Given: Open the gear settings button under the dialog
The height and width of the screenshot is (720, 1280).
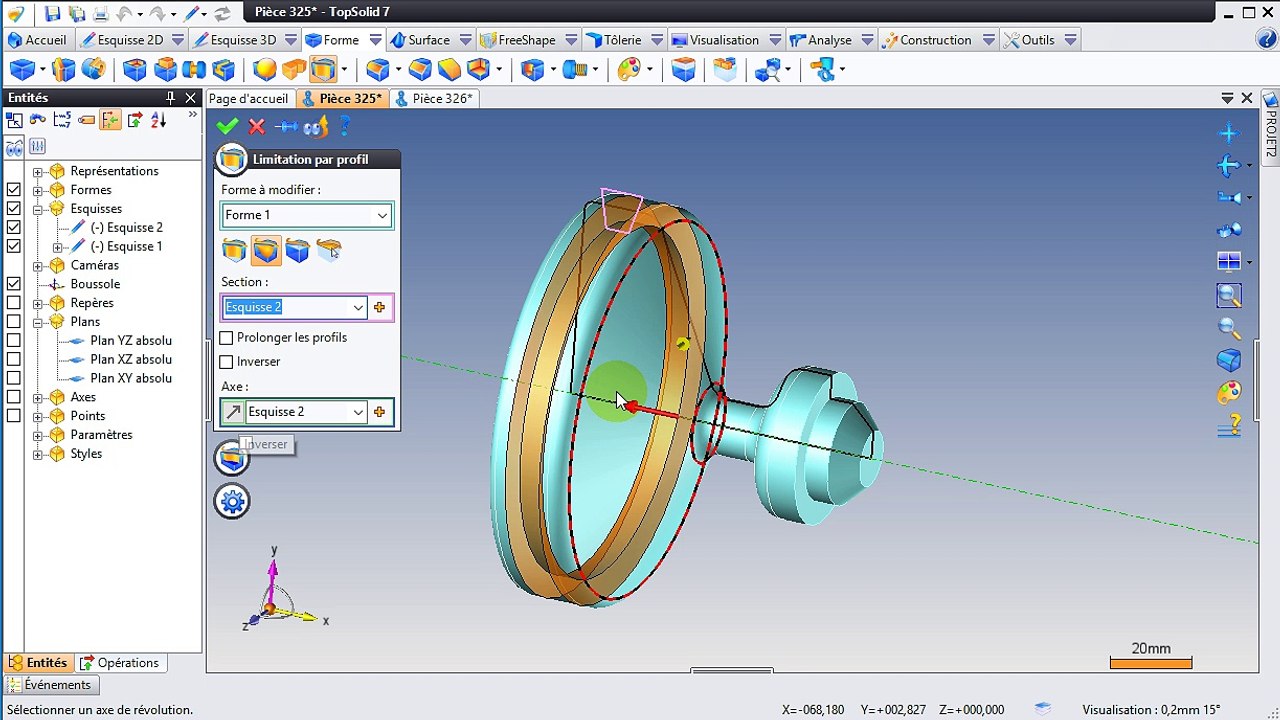Looking at the screenshot, I should (x=232, y=501).
